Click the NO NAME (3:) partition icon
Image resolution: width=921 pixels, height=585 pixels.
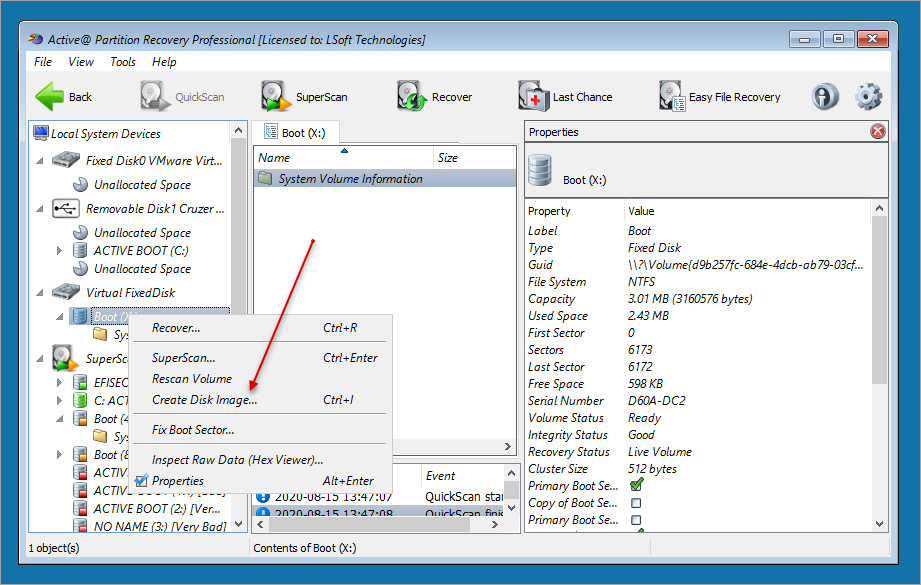[x=80, y=526]
